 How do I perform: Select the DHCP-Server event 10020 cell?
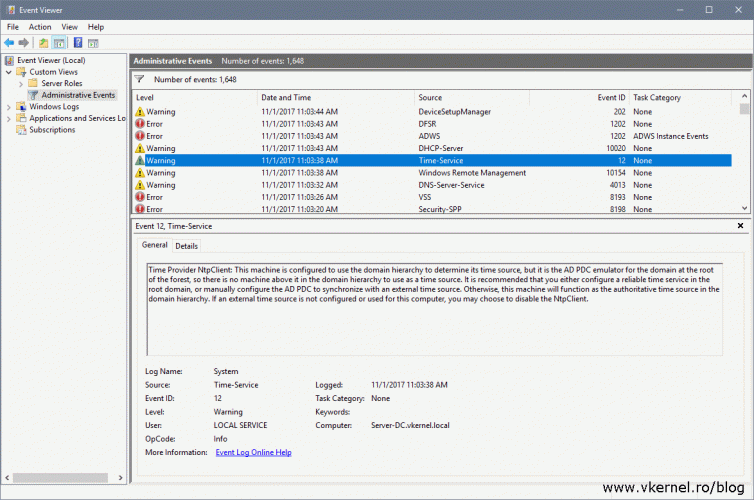tap(616, 148)
